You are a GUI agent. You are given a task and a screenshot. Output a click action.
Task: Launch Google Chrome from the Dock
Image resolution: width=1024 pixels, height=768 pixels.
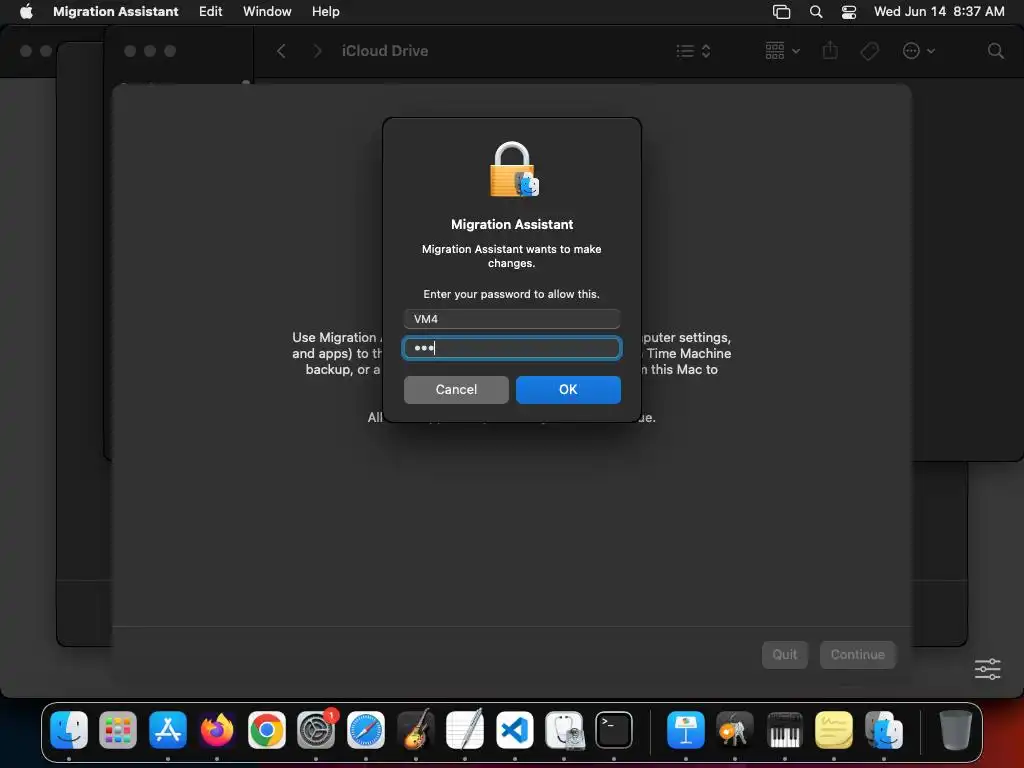tap(266, 729)
